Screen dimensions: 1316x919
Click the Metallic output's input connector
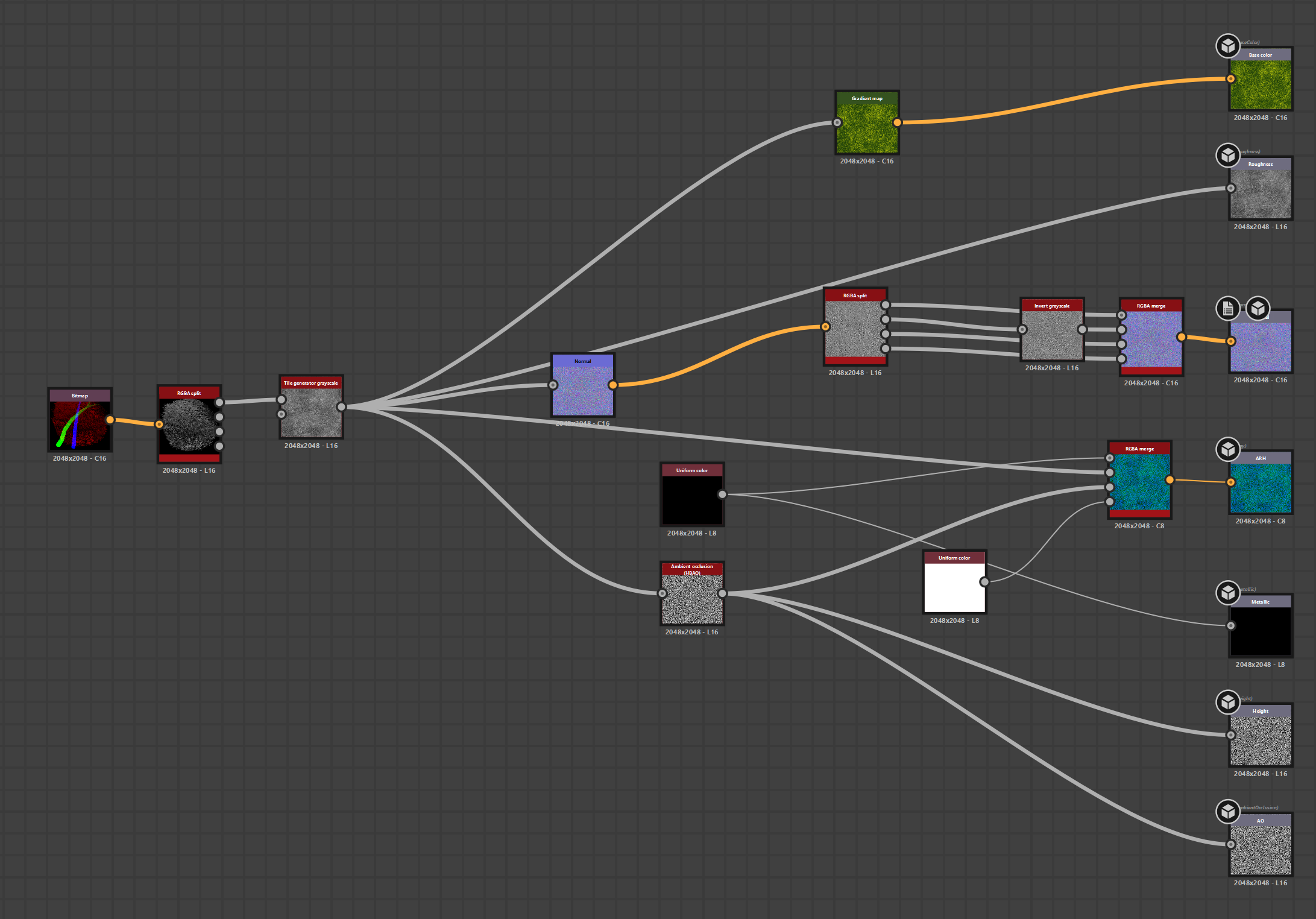point(1231,626)
